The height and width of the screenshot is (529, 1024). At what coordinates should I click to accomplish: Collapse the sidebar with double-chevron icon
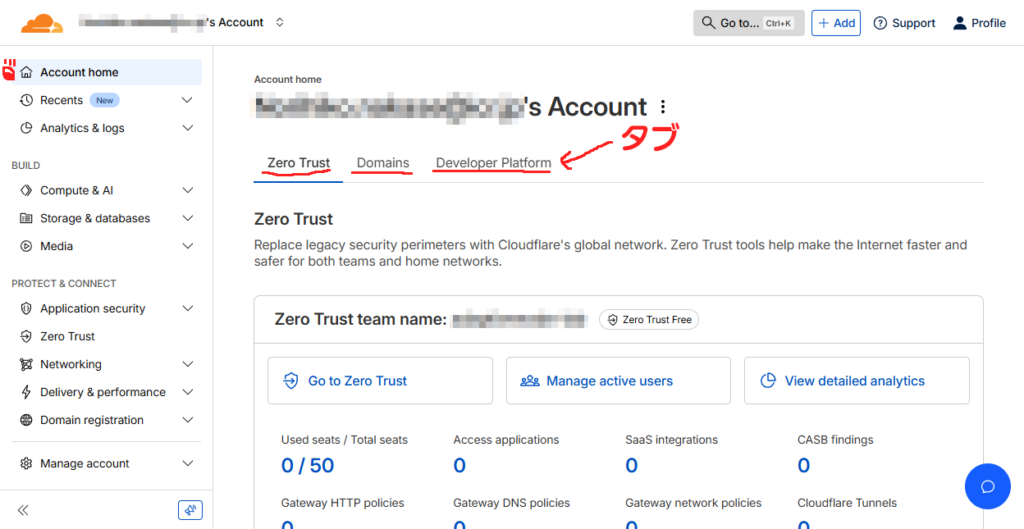click(23, 510)
